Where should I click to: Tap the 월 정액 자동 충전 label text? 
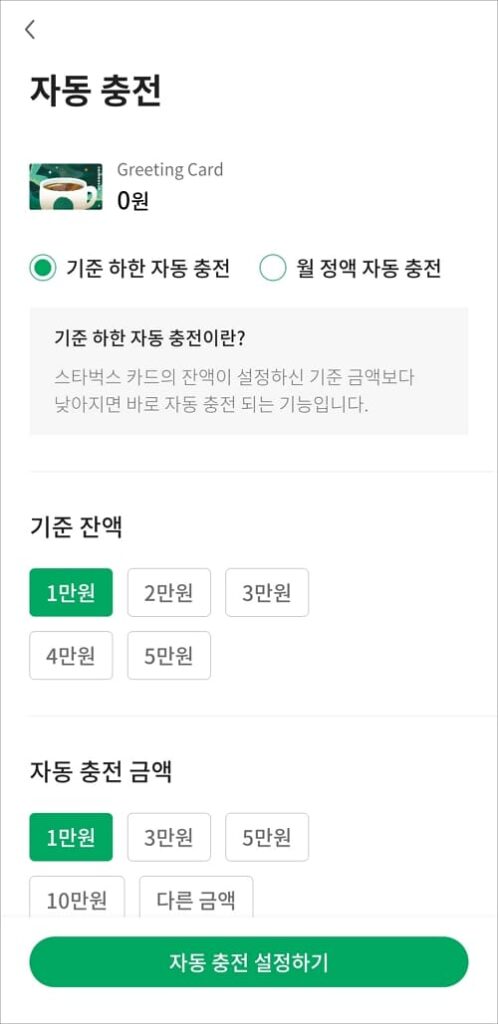tap(369, 269)
